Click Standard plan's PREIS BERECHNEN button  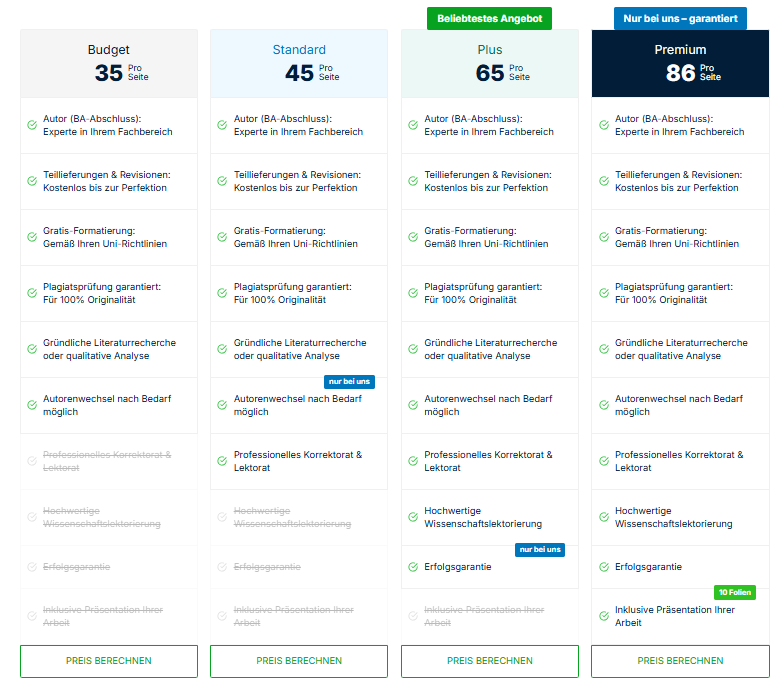[299, 661]
